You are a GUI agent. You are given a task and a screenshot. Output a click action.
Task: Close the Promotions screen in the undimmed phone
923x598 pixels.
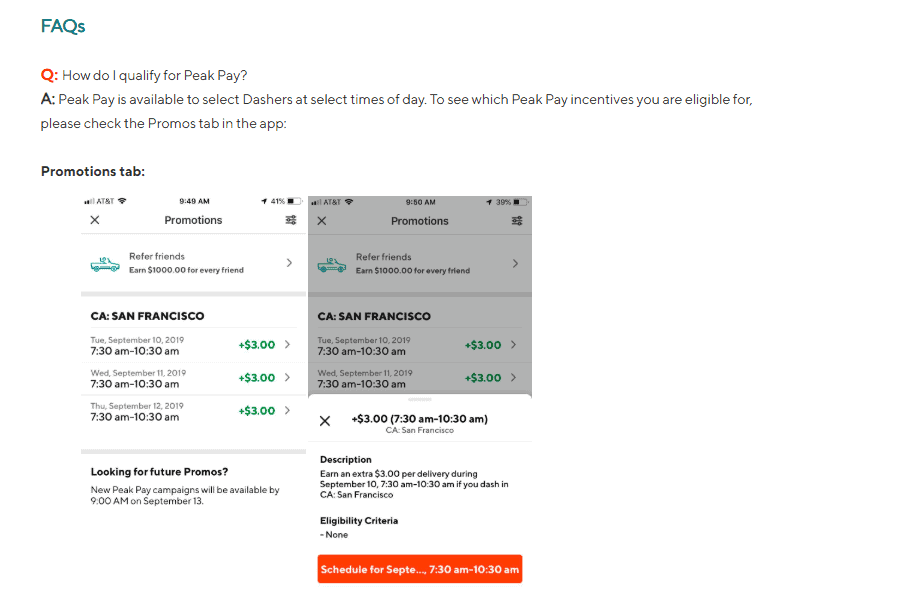[x=95, y=220]
